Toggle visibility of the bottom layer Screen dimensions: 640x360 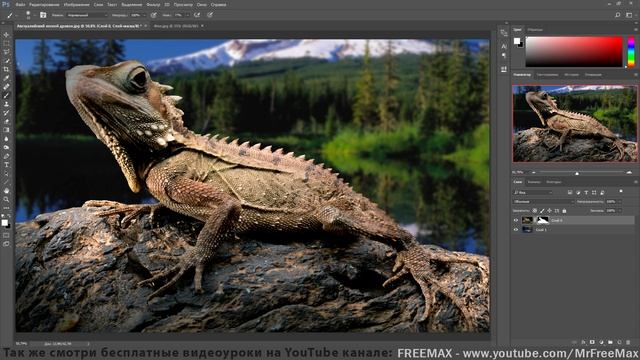516,230
